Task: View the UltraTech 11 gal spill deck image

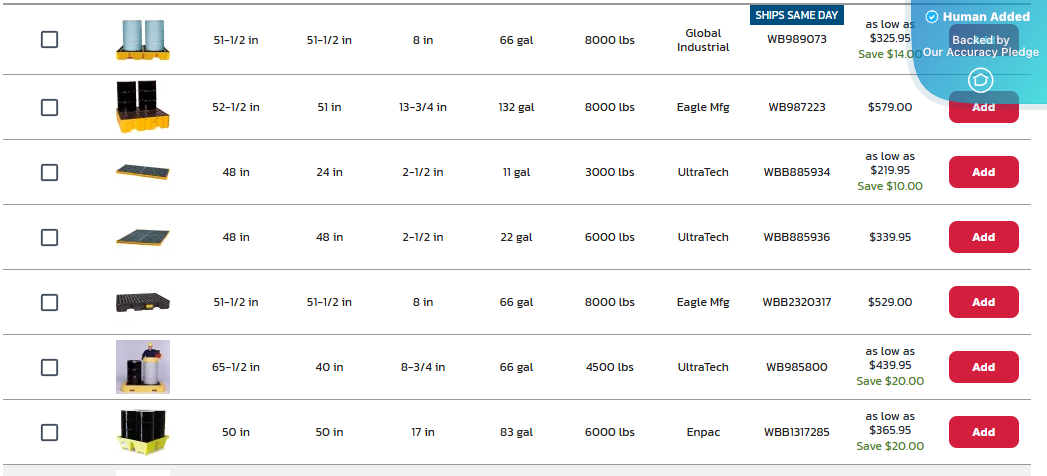Action: tap(143, 172)
